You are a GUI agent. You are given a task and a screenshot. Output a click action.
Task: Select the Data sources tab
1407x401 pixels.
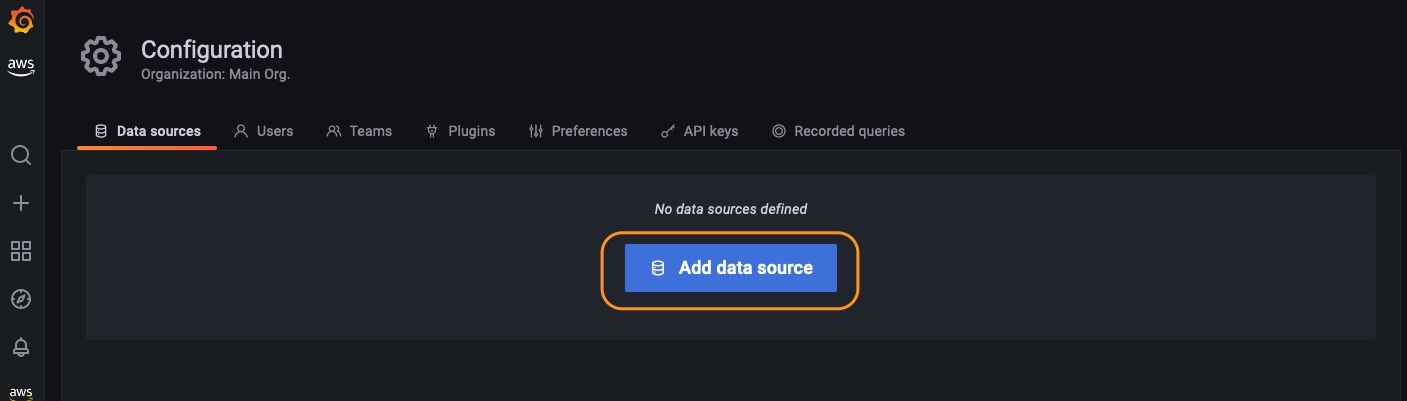click(147, 131)
